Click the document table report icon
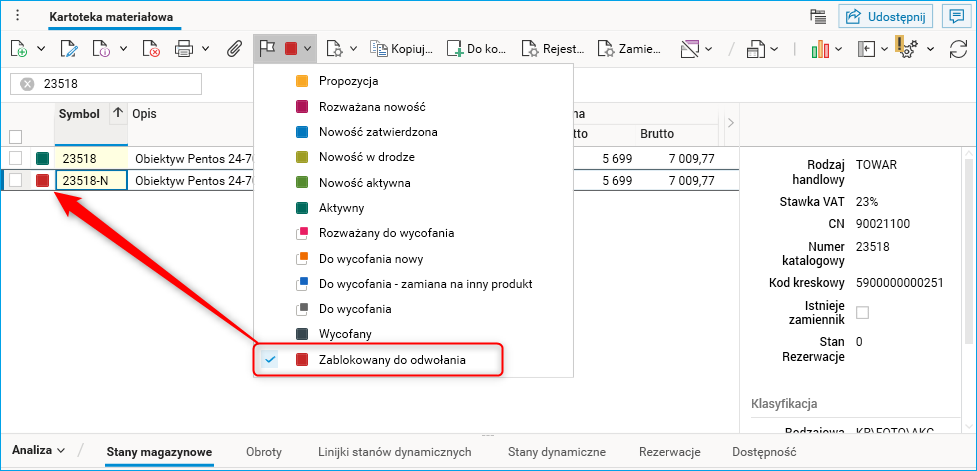 click(x=757, y=49)
